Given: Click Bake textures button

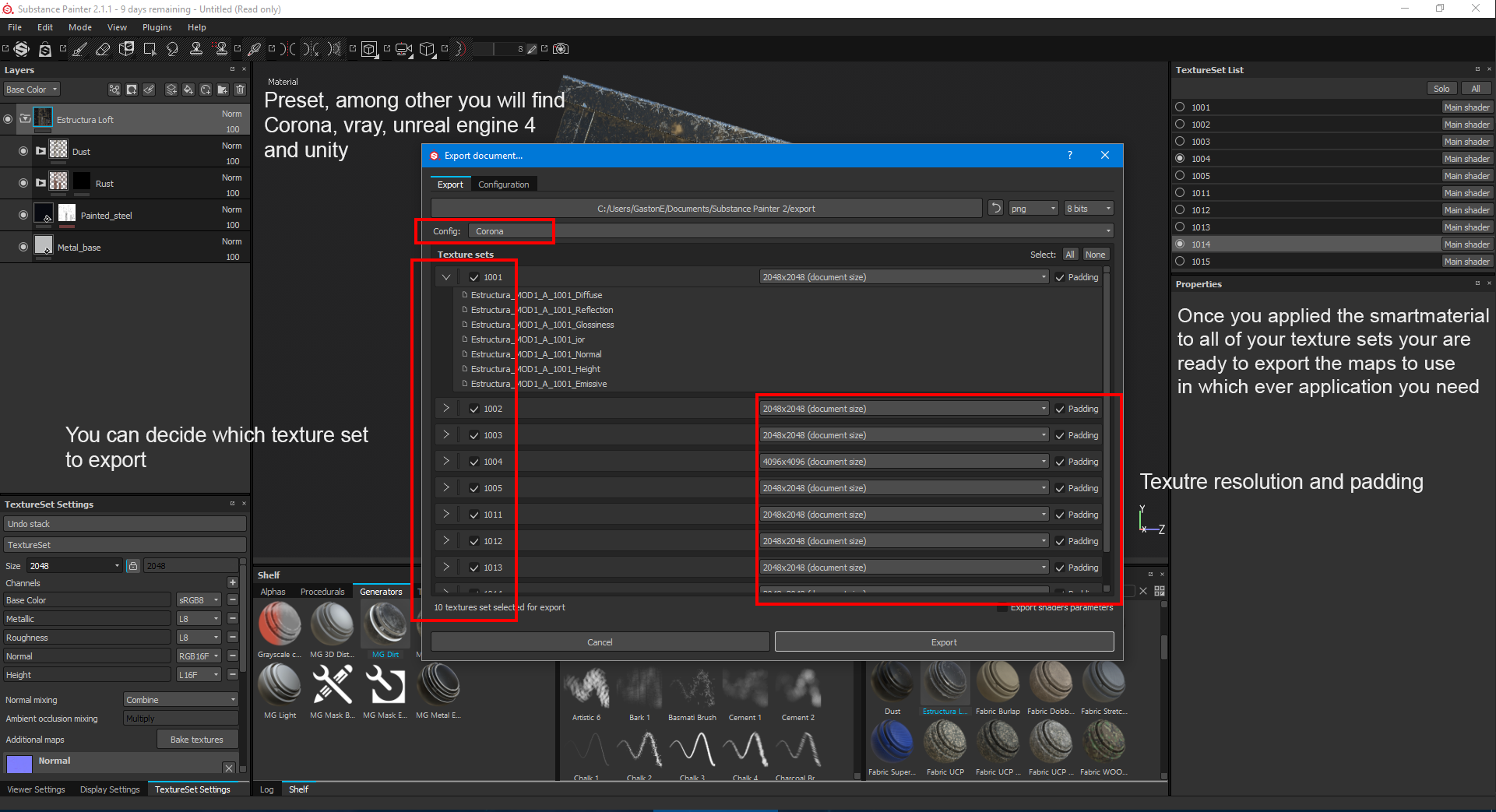Looking at the screenshot, I should click(197, 740).
